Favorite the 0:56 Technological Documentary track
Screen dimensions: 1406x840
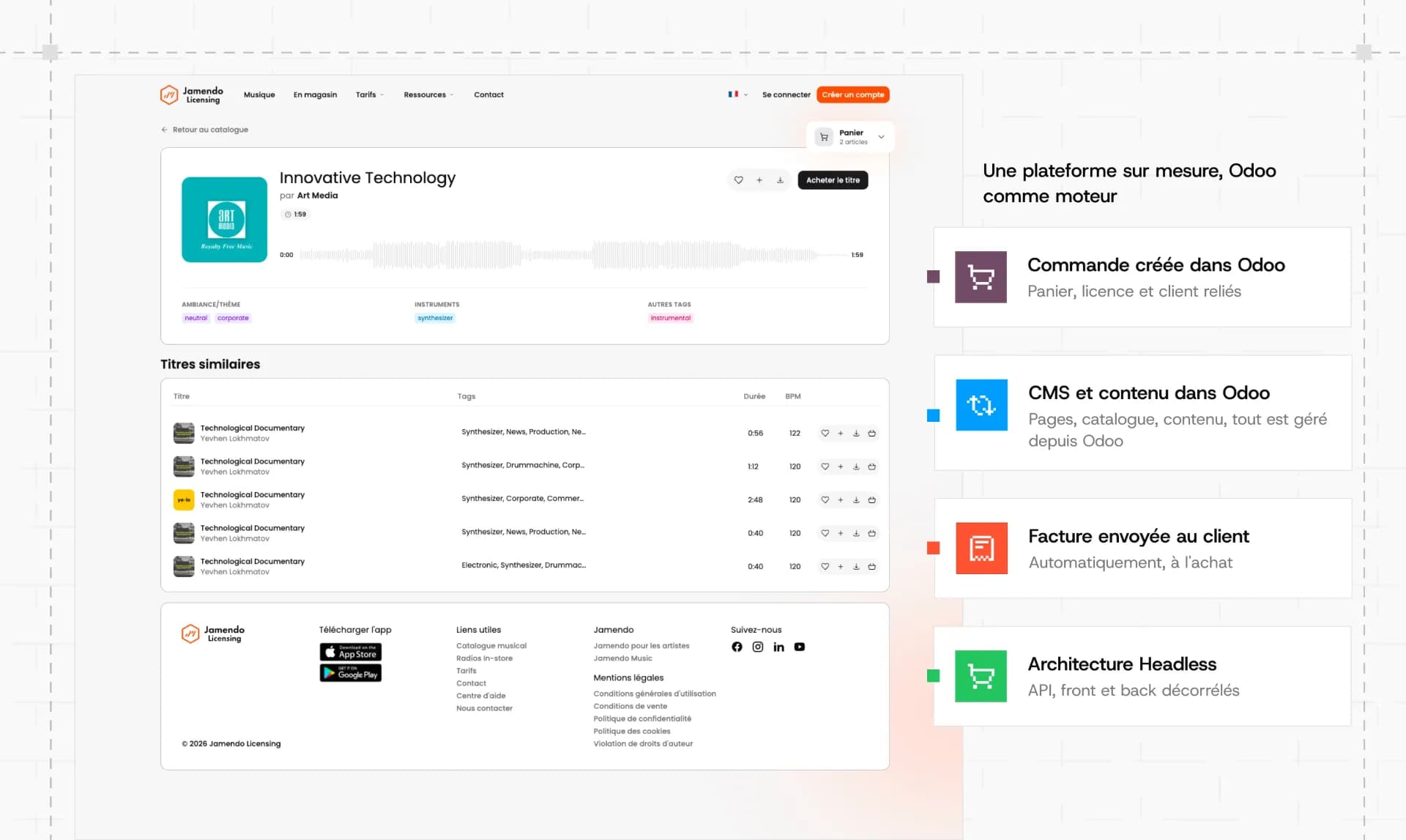pos(825,434)
